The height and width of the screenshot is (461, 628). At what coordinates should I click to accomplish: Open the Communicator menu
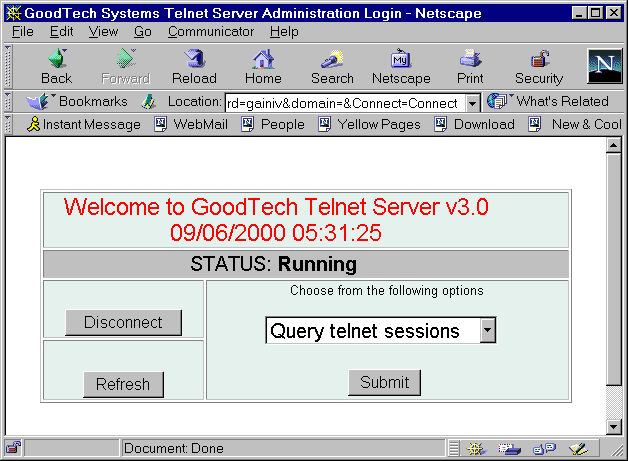(x=211, y=31)
